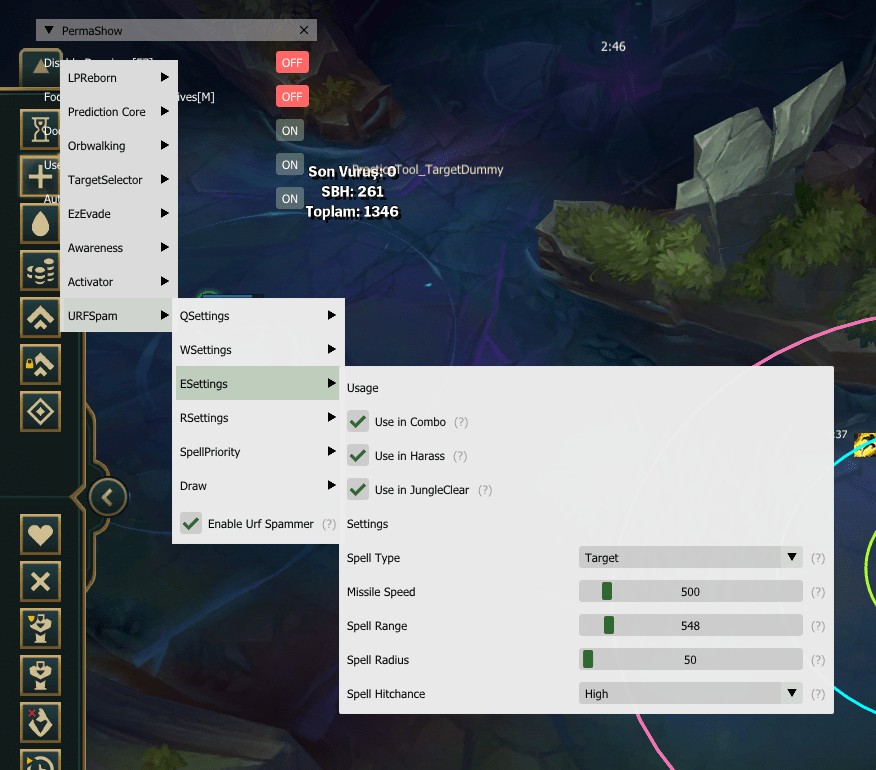
Task: Open the Awareness submenu
Action: coord(119,248)
